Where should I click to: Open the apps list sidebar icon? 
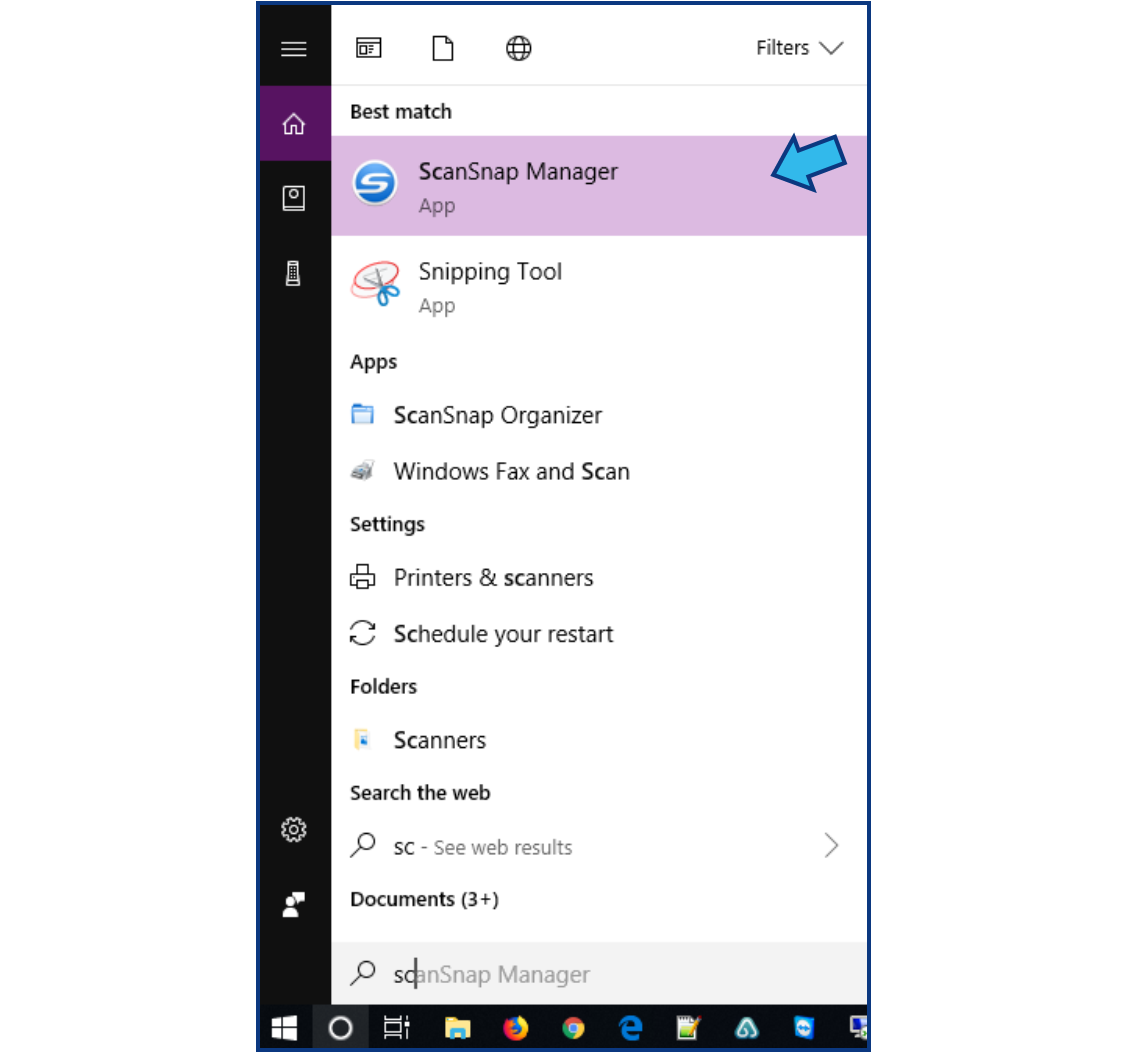(294, 197)
